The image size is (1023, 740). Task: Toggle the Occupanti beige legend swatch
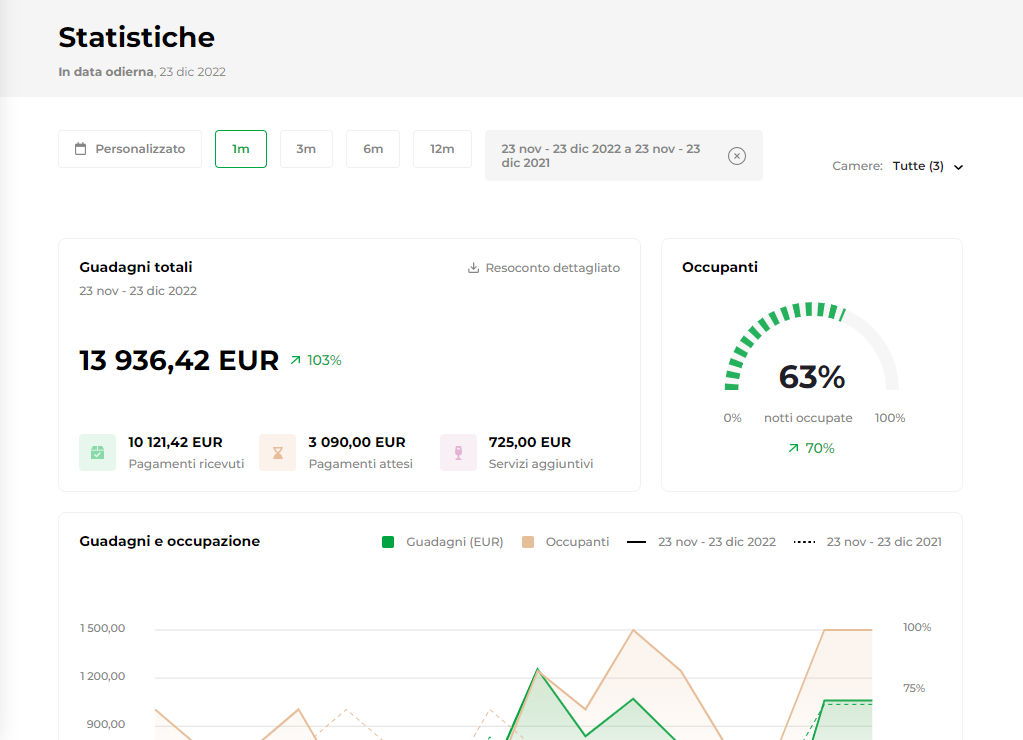[x=528, y=542]
